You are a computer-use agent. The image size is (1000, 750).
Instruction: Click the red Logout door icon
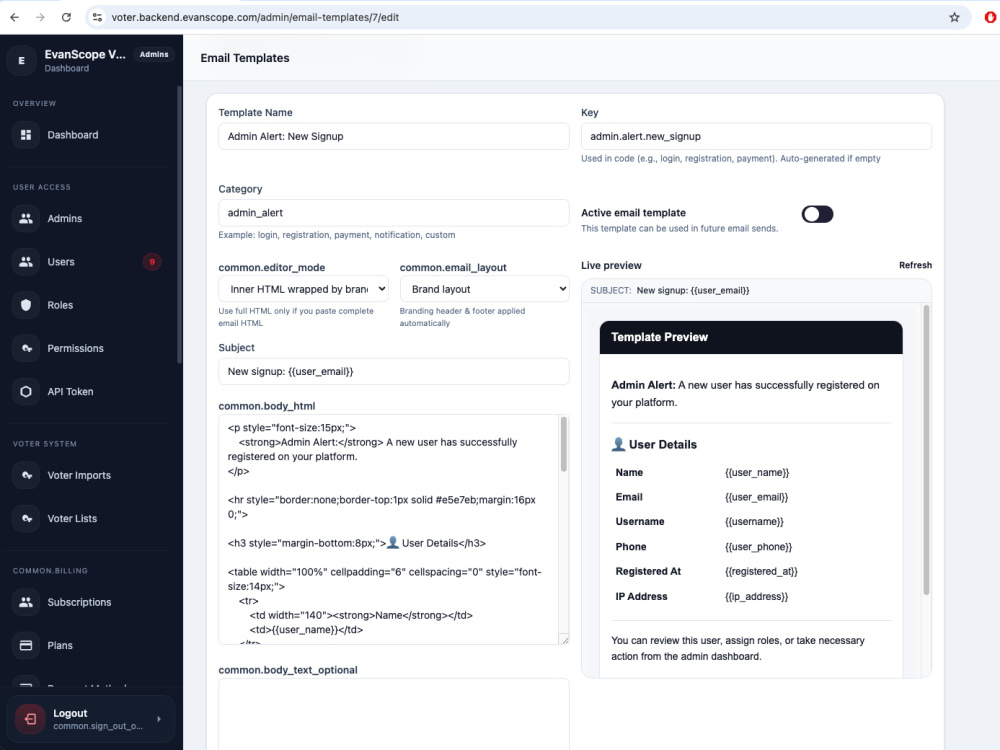click(x=30, y=719)
